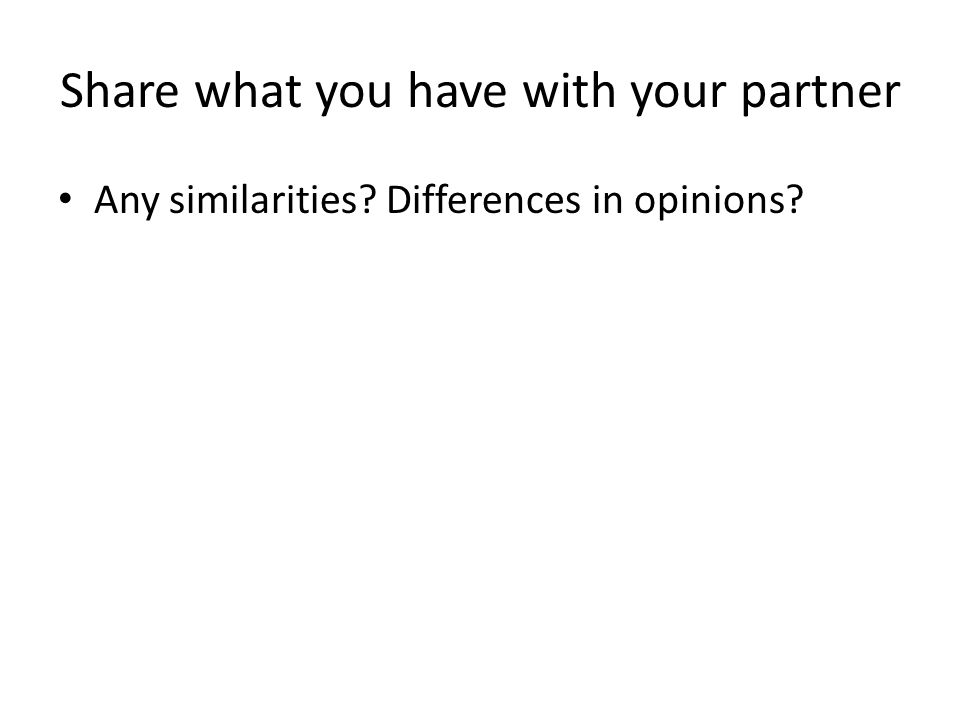Click the word "in" before "opinions?"
Image resolution: width=960 pixels, height=720 pixels.
tap(606, 199)
